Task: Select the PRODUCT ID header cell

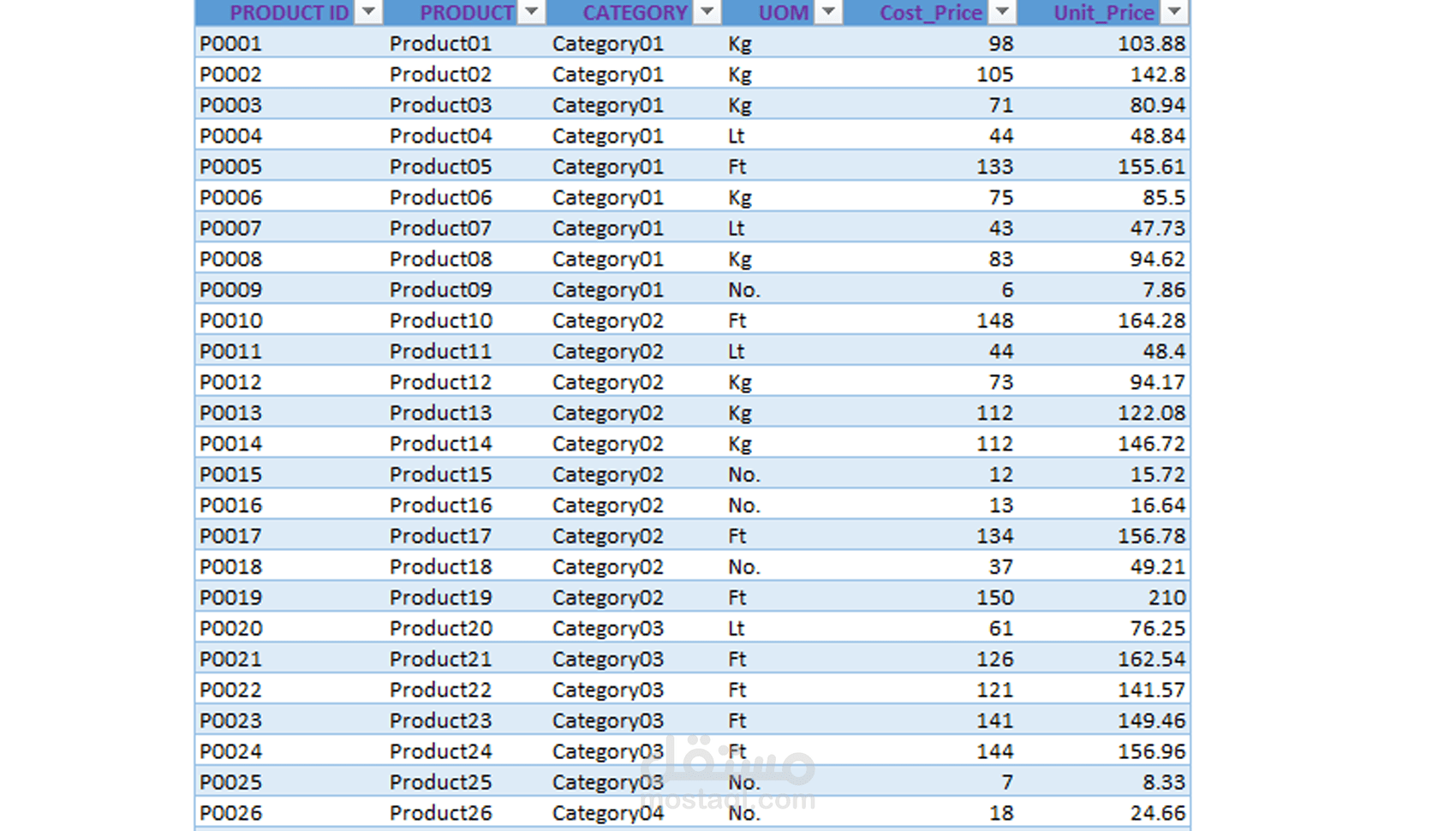Action: [x=289, y=13]
